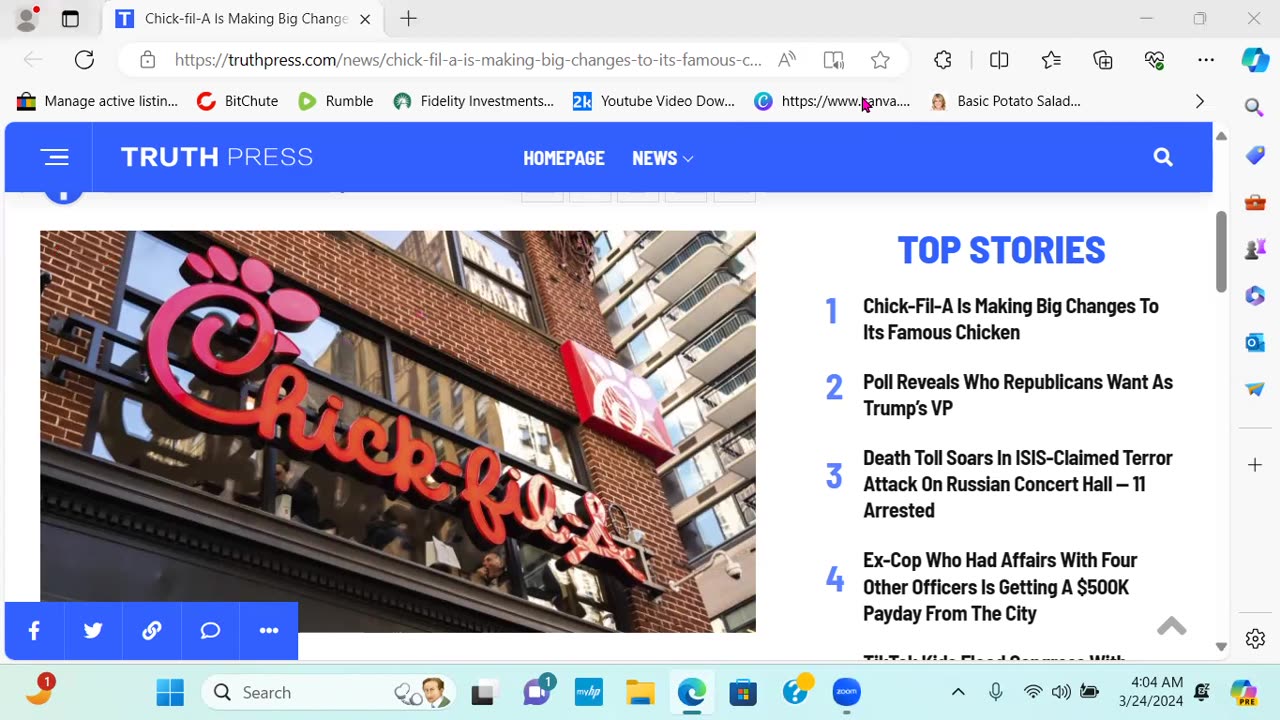Screen dimensions: 1280x720
Task: Click the scrollbar down arrow
Action: 1221,647
